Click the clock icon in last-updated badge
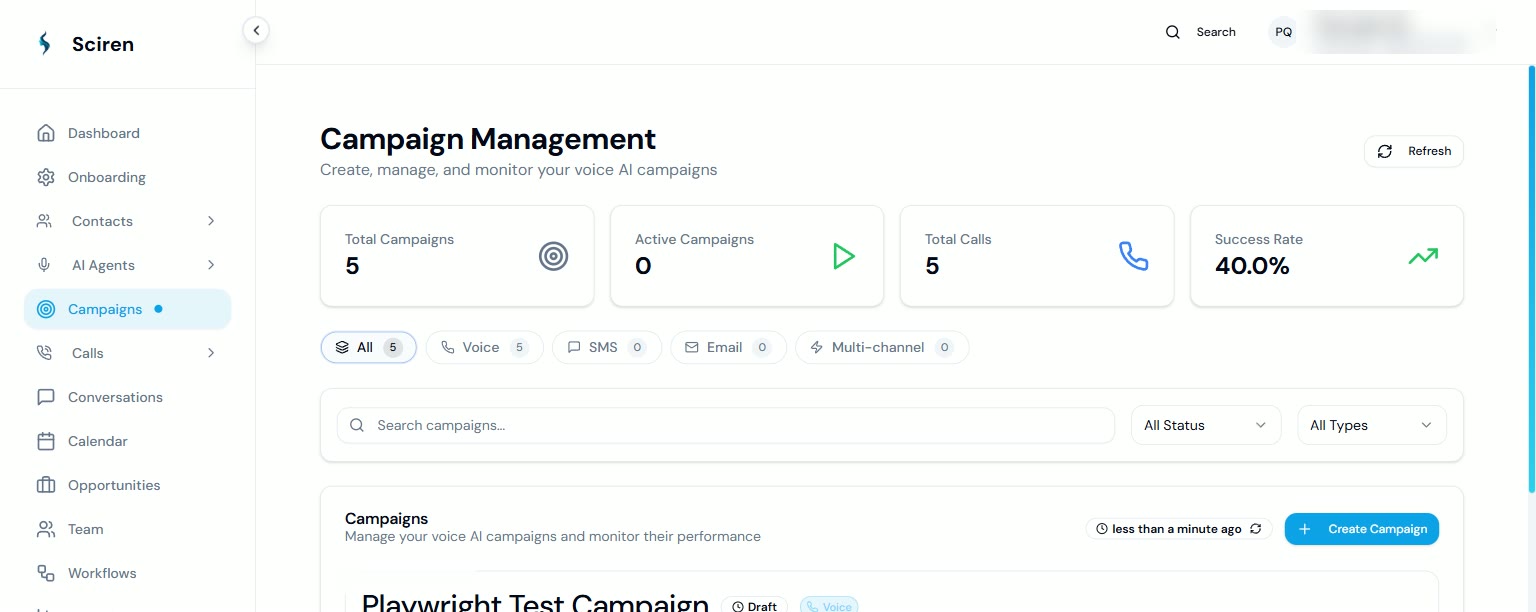This screenshot has height=612, width=1536. point(1102,529)
